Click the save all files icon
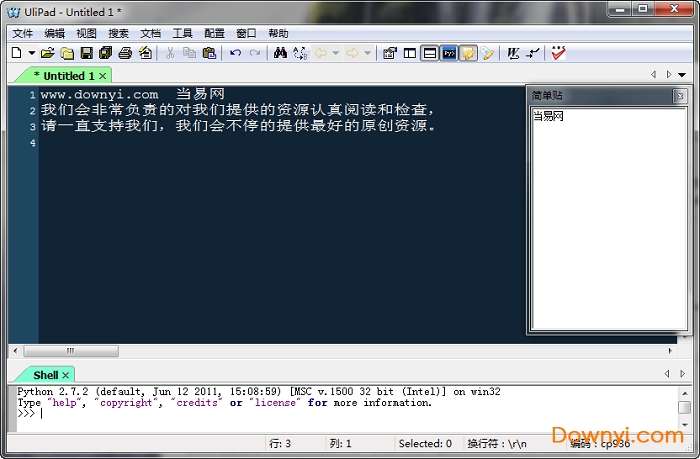 click(105, 53)
